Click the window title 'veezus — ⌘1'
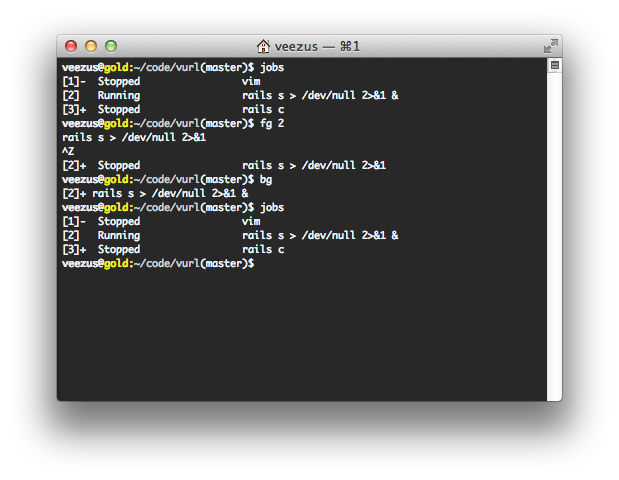The width and height of the screenshot is (619, 480). (x=317, y=47)
